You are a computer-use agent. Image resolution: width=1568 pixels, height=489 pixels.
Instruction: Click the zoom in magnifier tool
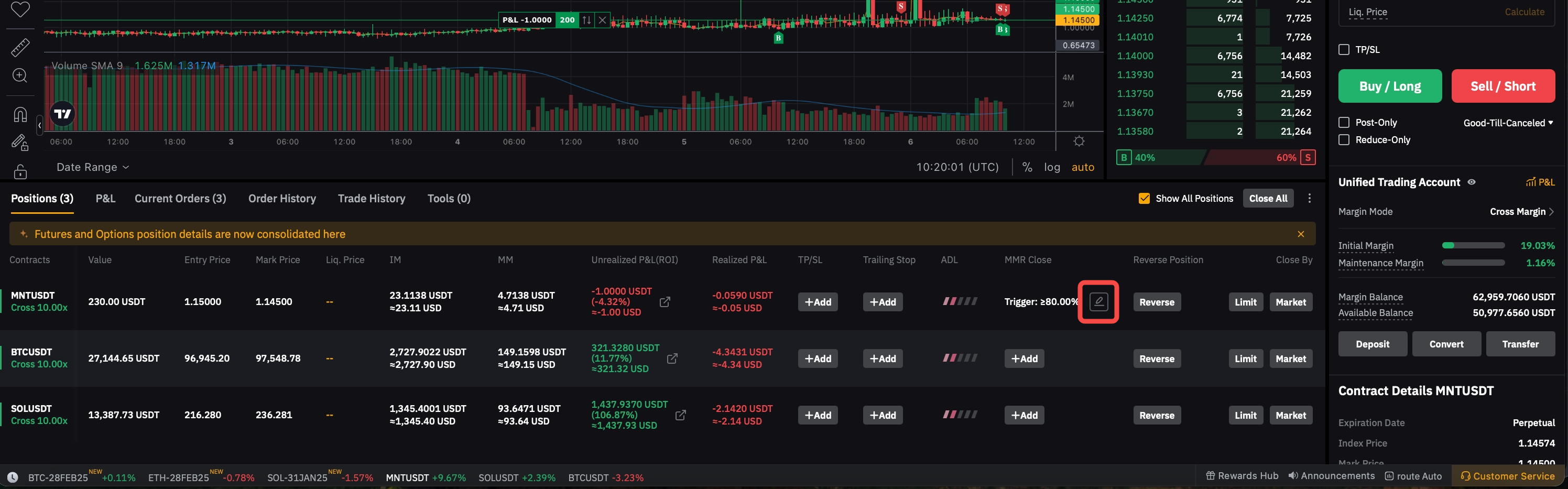point(20,75)
